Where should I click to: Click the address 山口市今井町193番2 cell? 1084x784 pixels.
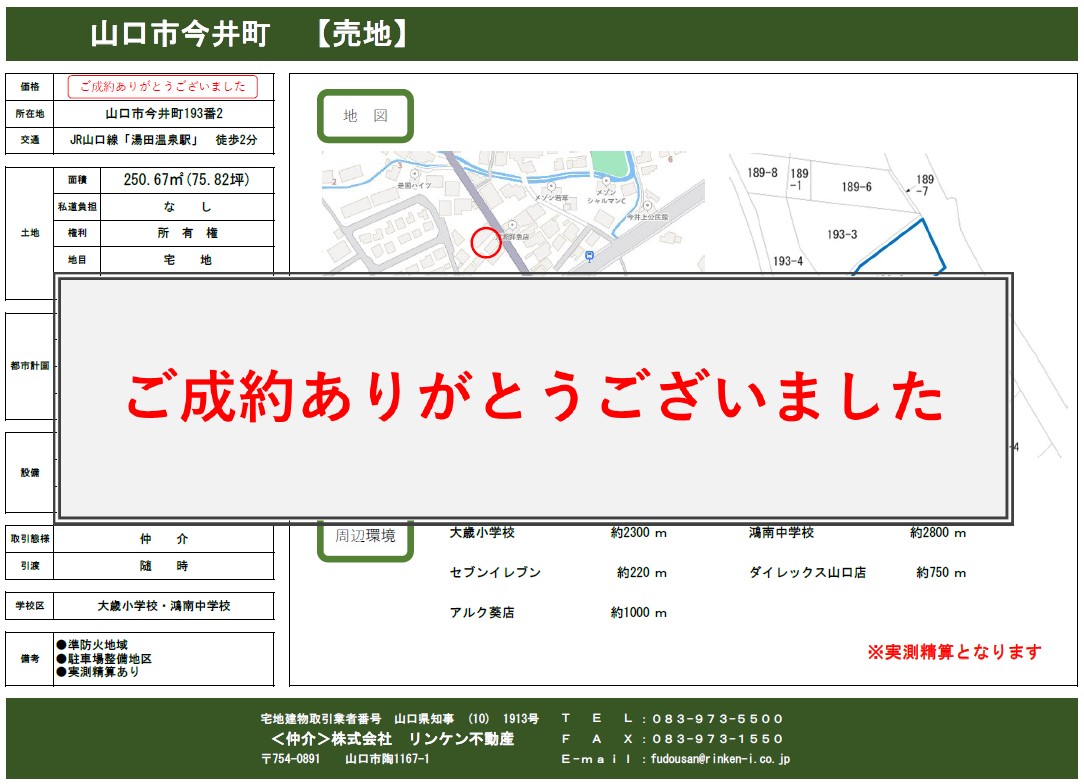[x=164, y=114]
